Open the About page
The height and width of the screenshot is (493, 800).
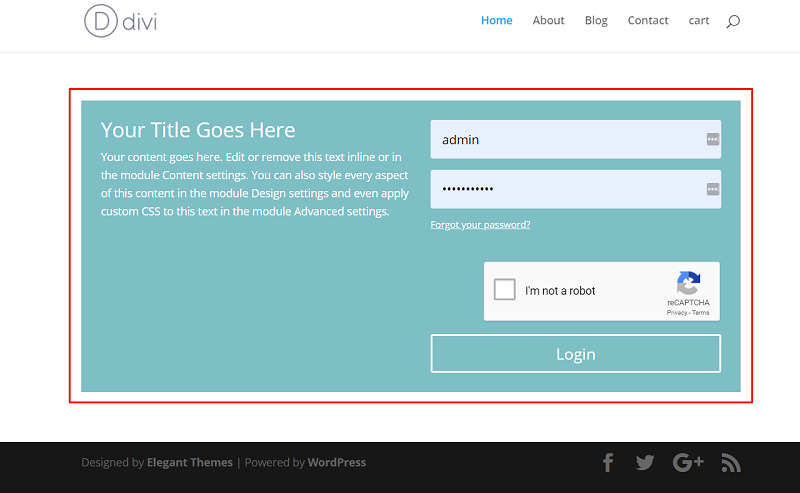tap(548, 20)
